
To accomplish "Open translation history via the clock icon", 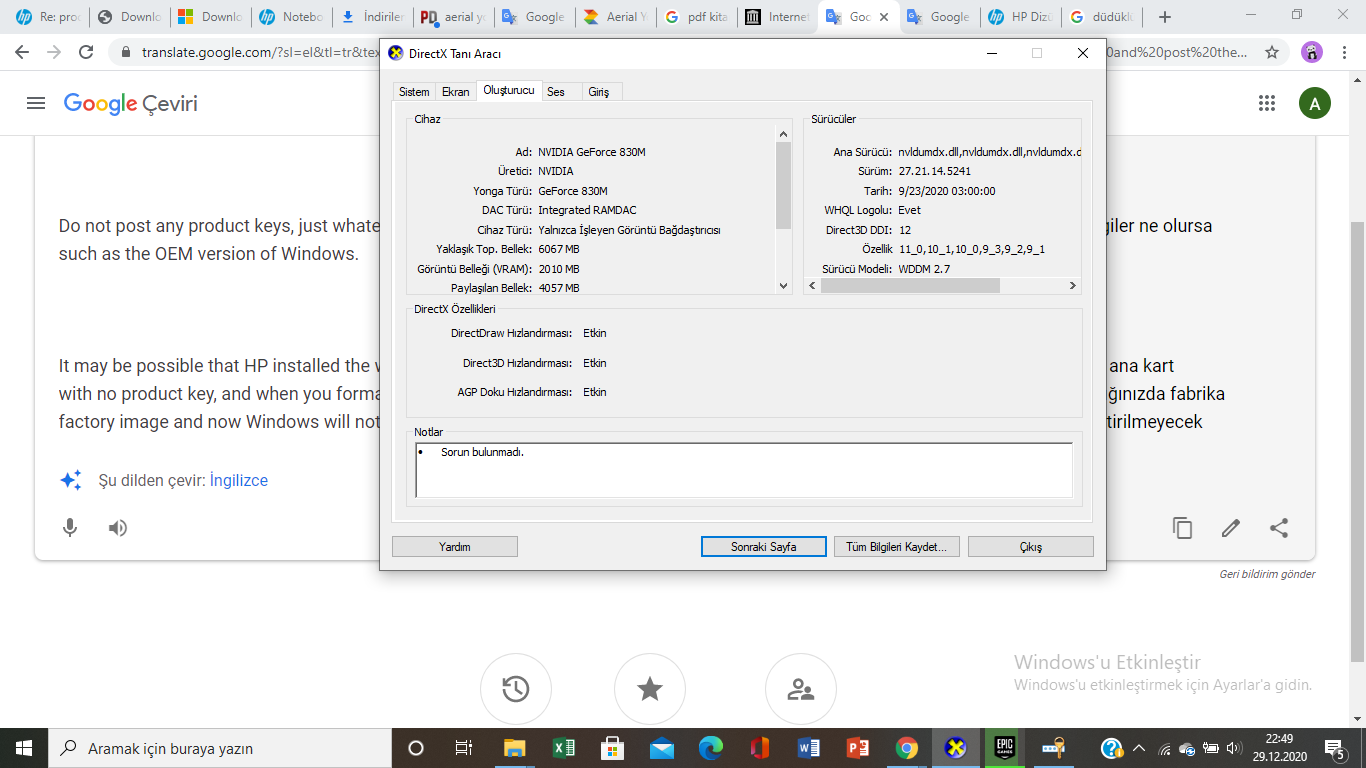I will (515, 689).
